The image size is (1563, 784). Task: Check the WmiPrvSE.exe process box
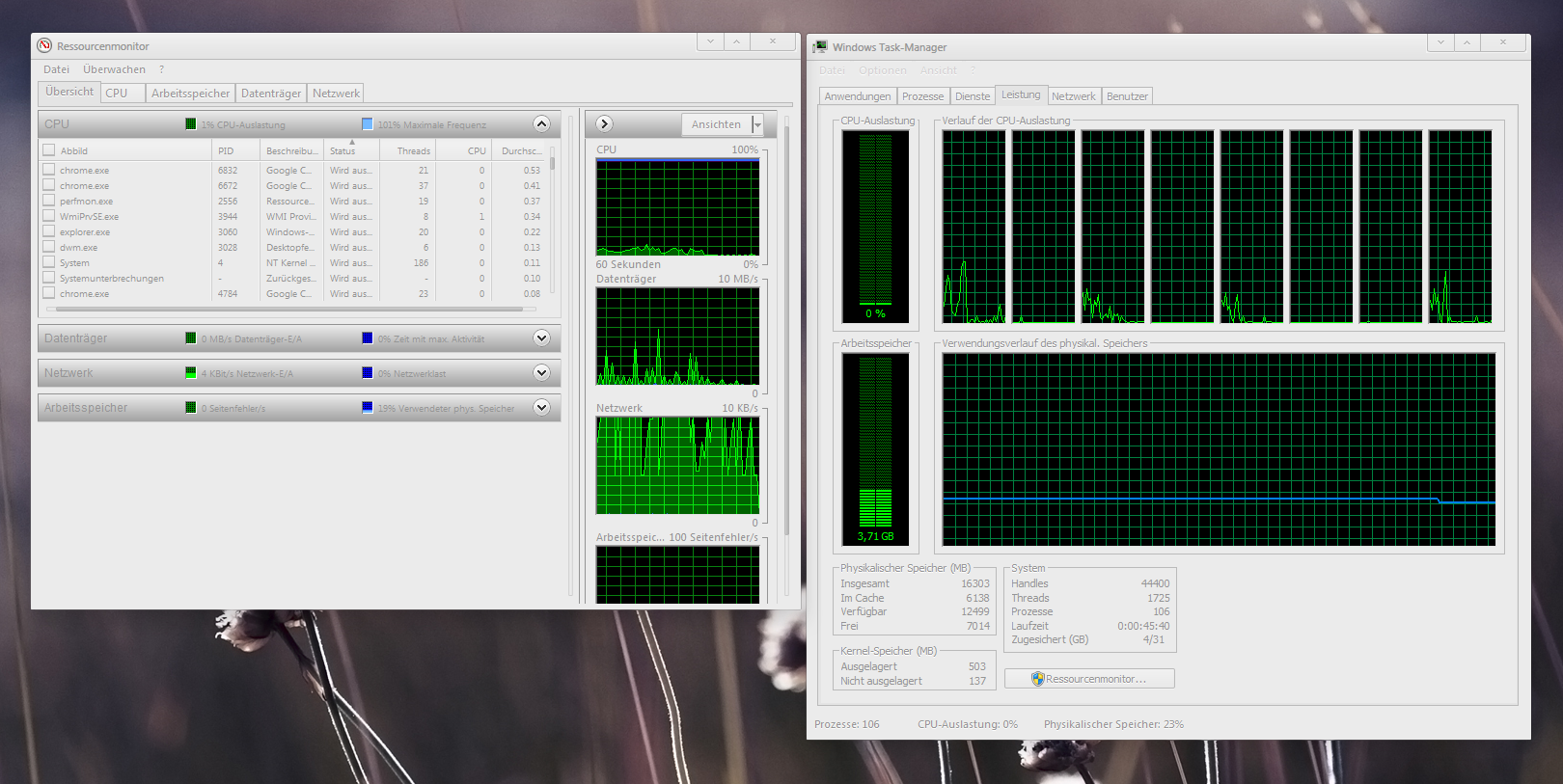48,216
